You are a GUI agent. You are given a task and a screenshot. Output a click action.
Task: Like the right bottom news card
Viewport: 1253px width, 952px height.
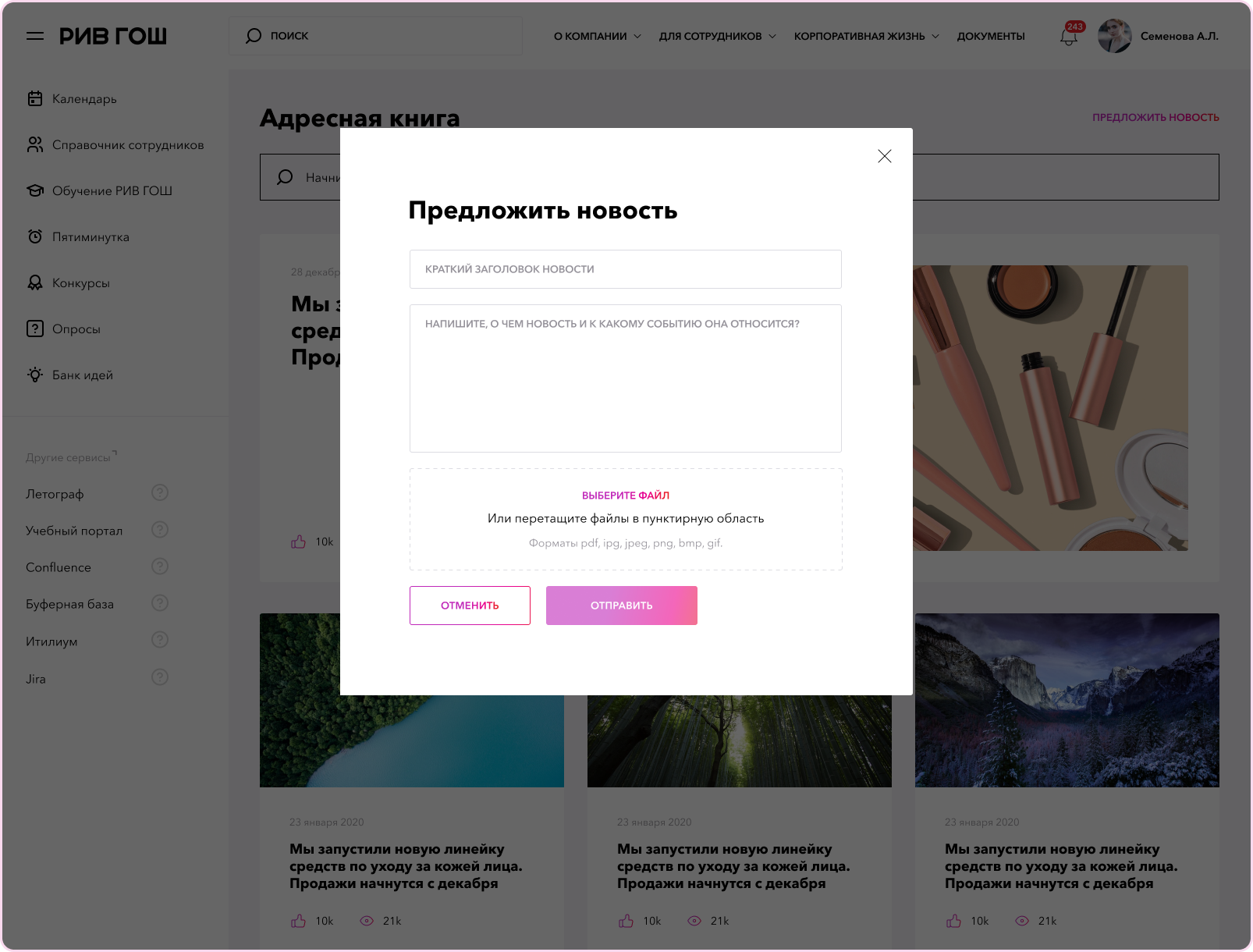954,921
